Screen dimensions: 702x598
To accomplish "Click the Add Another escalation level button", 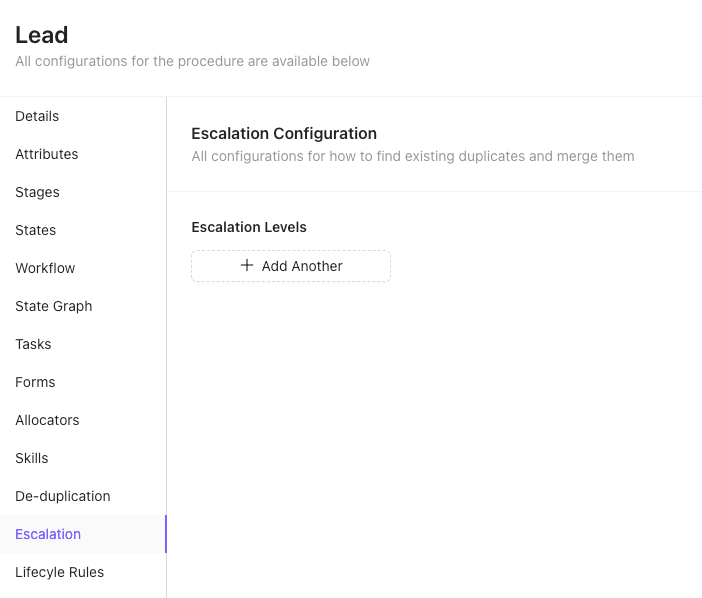I will pyautogui.click(x=291, y=266).
